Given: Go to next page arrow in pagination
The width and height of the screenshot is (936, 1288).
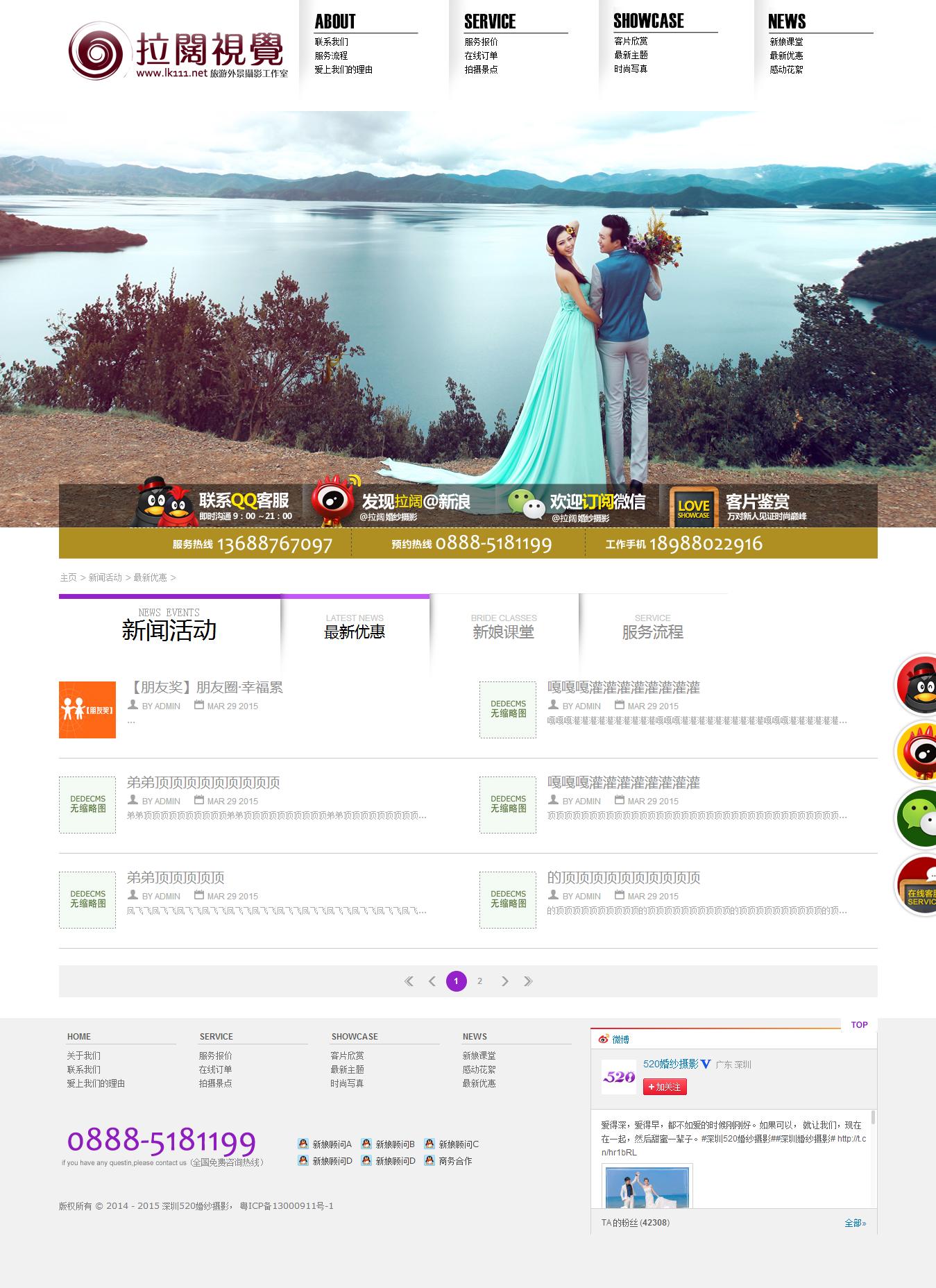Looking at the screenshot, I should click(504, 981).
